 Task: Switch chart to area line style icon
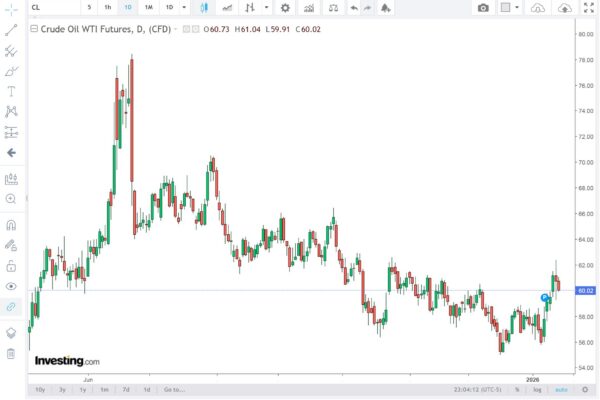227,8
